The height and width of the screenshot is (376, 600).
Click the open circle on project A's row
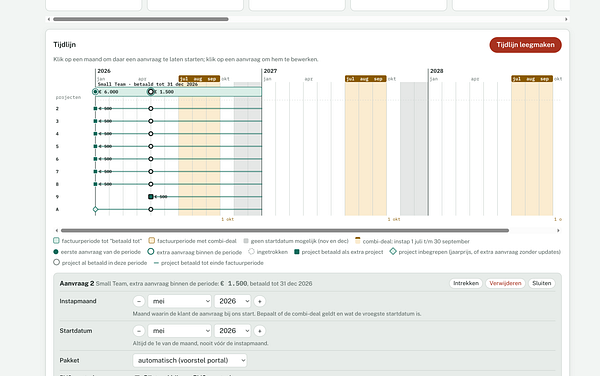[x=151, y=209]
